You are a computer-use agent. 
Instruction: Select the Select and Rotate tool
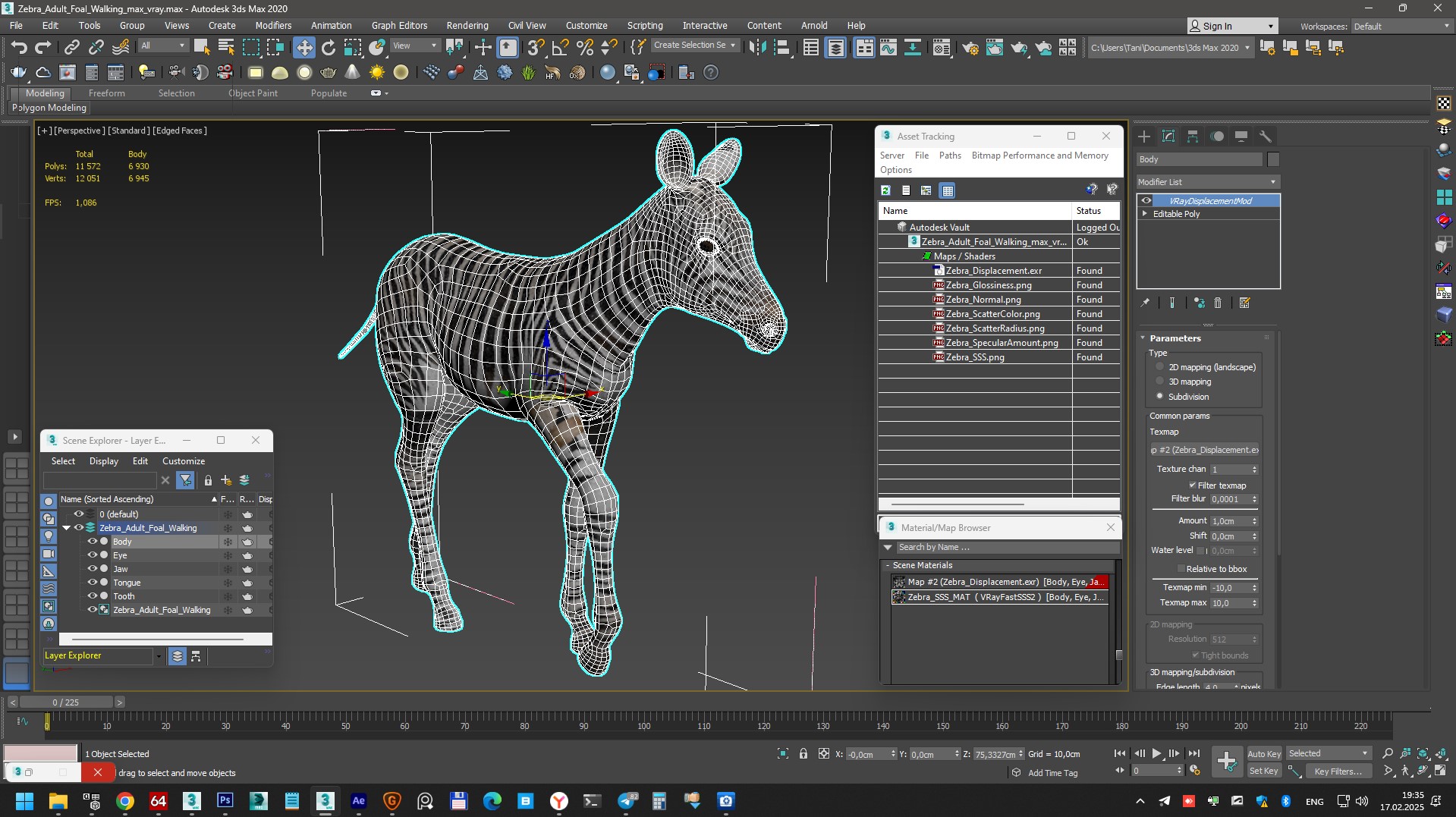pyautogui.click(x=328, y=48)
